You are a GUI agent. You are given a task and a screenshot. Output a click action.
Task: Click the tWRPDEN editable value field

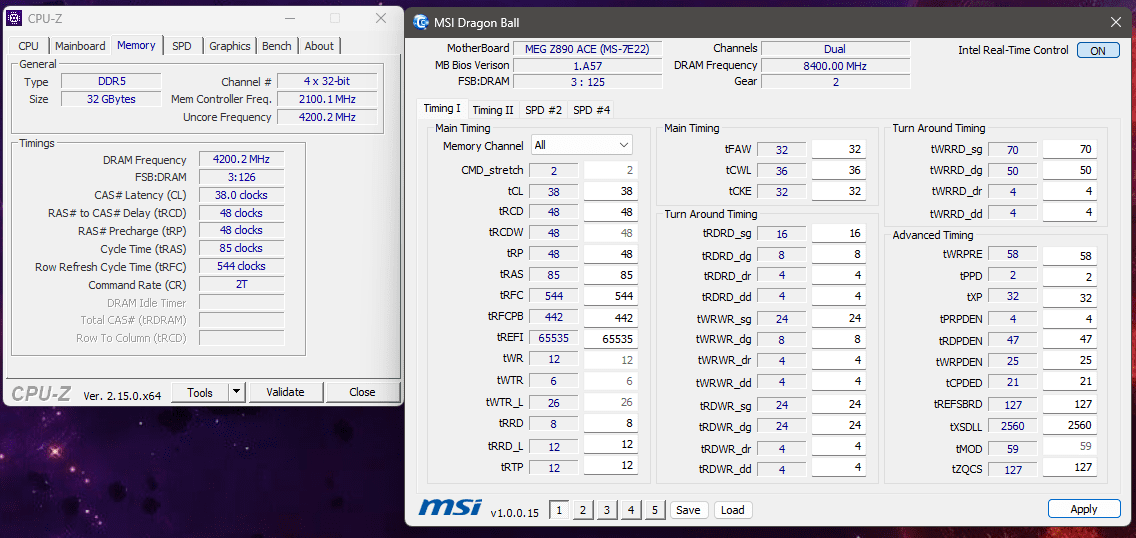(x=1069, y=360)
